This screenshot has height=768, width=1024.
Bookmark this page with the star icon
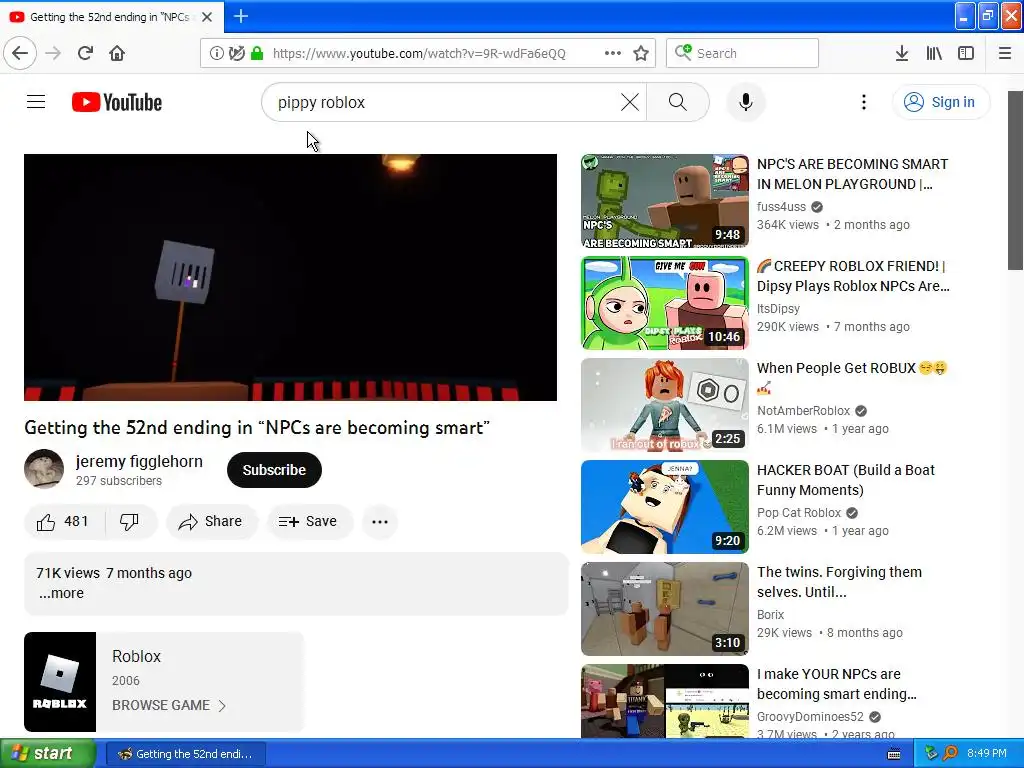click(x=641, y=53)
